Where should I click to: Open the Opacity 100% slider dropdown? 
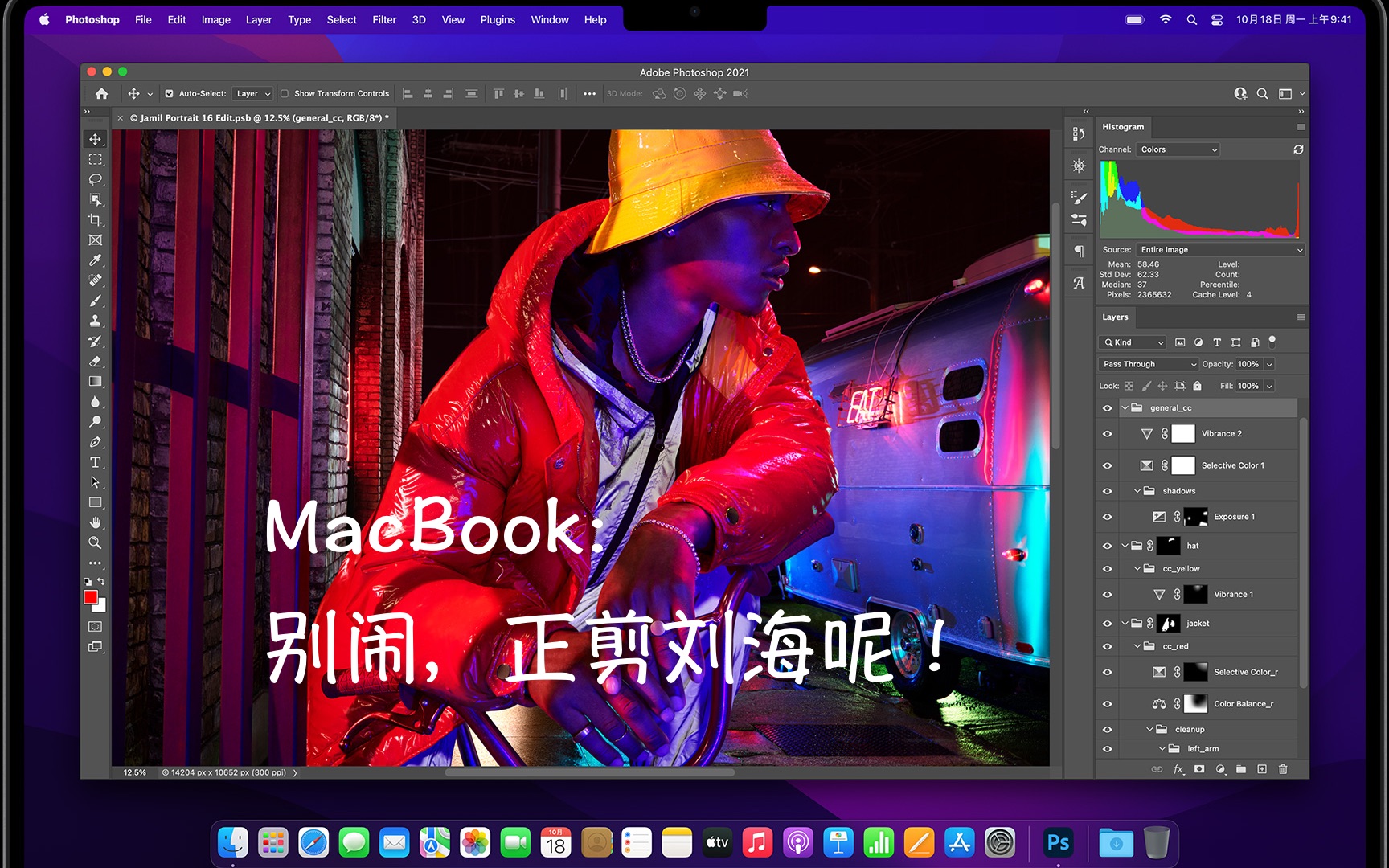pyautogui.click(x=1269, y=364)
